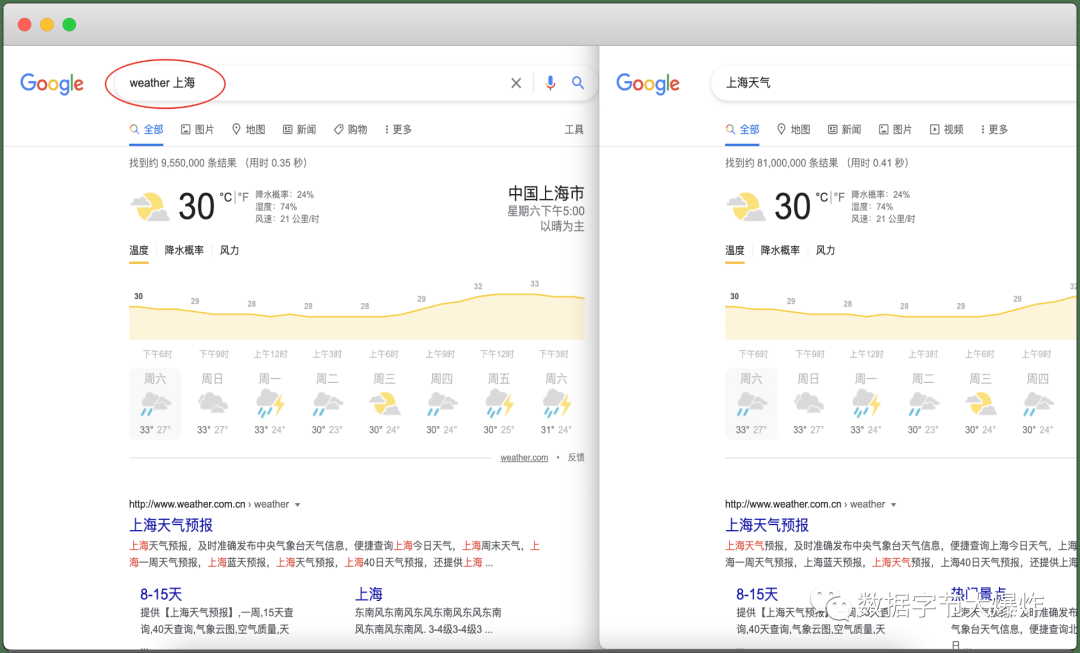This screenshot has height=653, width=1080.
Task: Select 周五 forecast in "weather 上海" window
Action: click(499, 404)
